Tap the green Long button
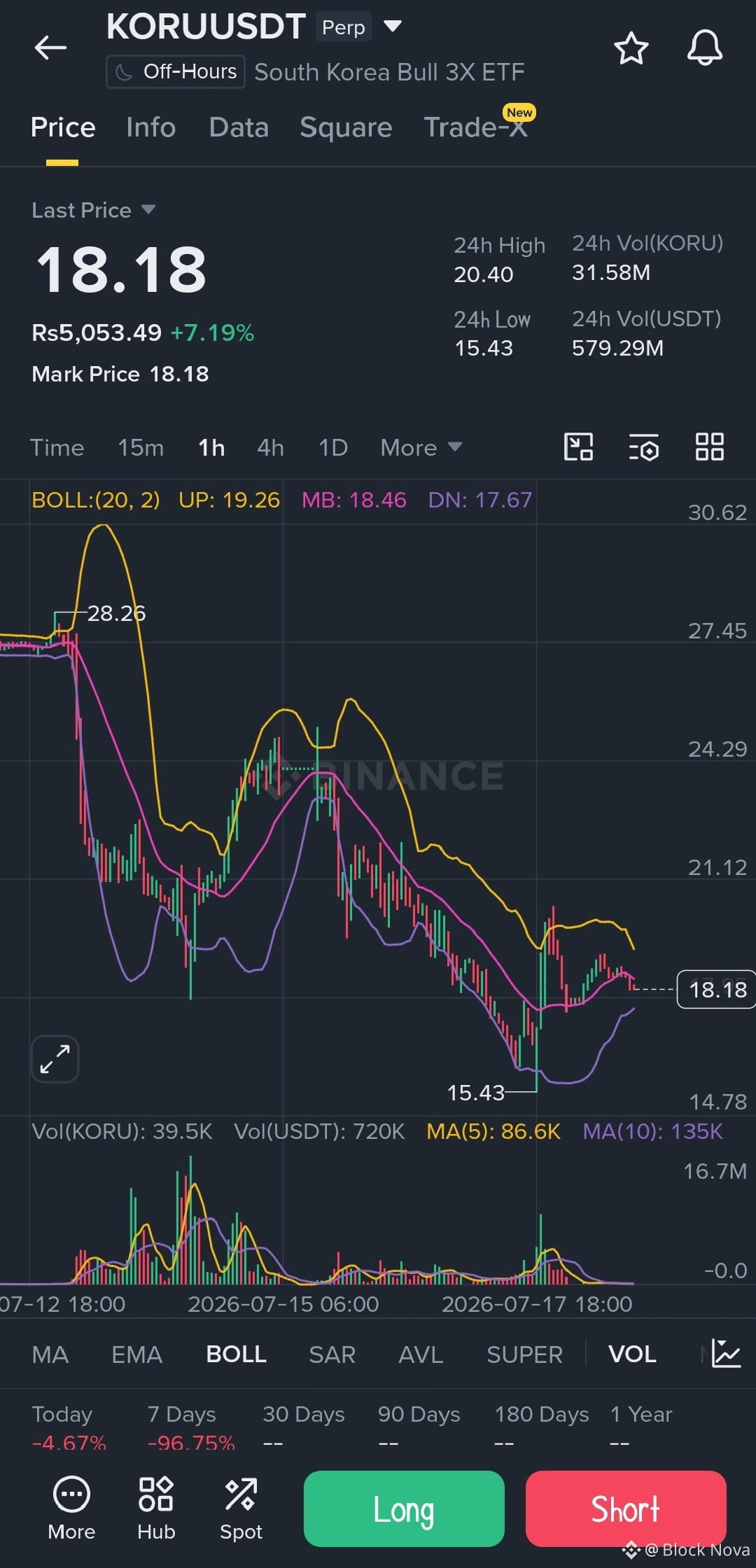756x1568 pixels. (404, 1508)
